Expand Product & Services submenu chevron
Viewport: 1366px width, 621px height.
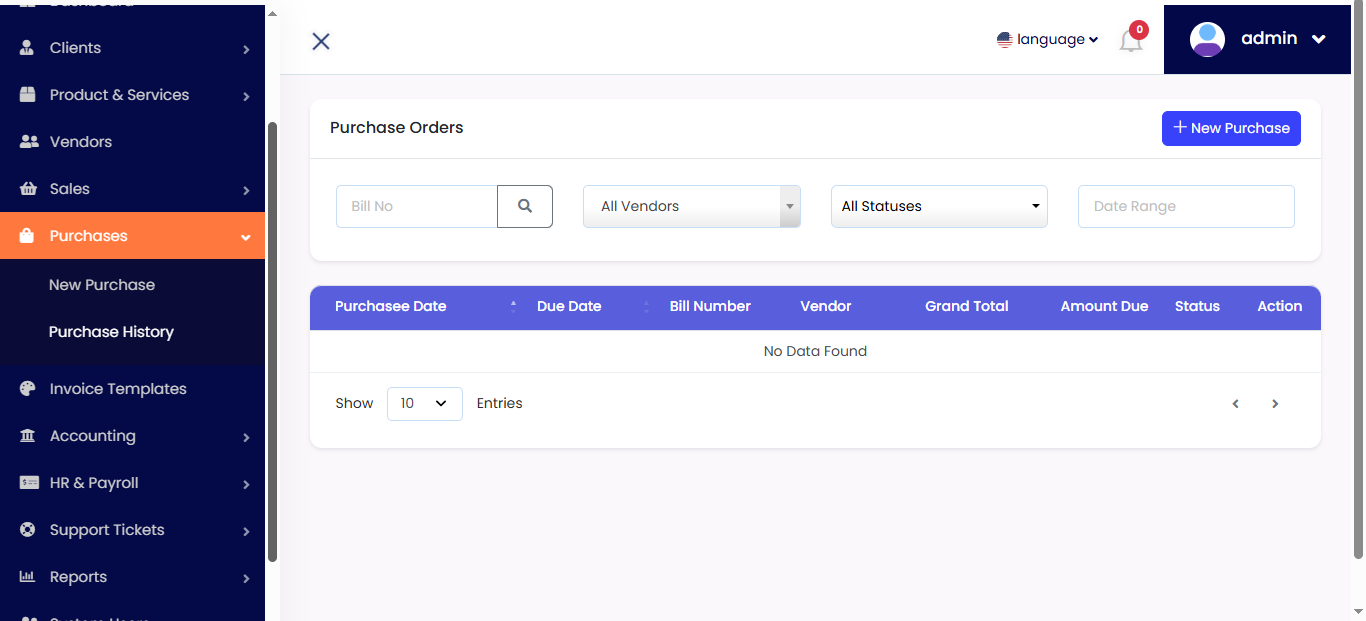pyautogui.click(x=246, y=96)
